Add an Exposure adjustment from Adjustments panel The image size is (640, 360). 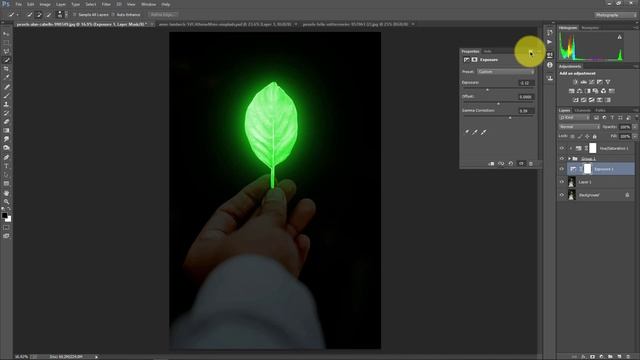pos(600,82)
